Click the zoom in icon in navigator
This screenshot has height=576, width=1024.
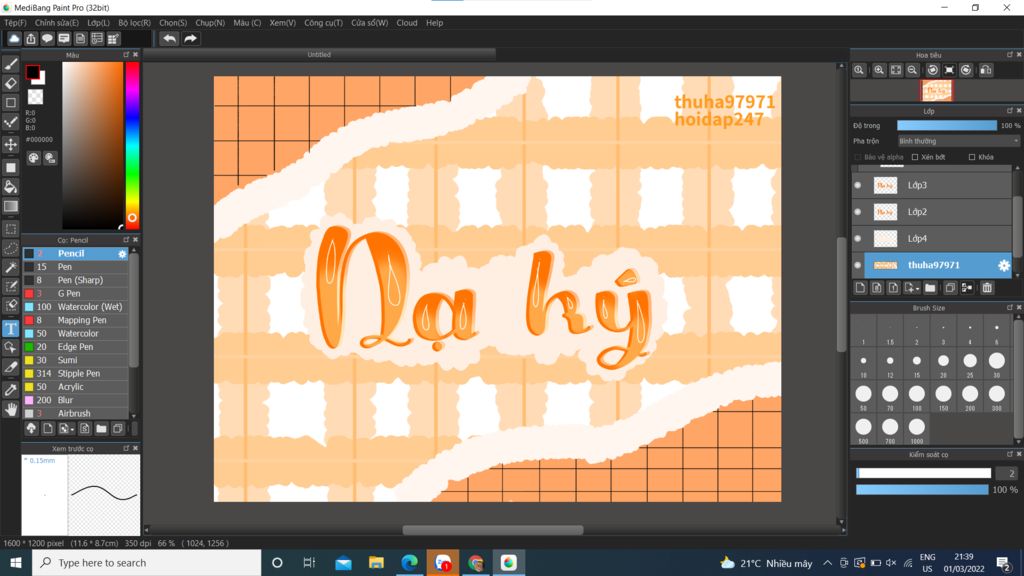click(x=879, y=70)
